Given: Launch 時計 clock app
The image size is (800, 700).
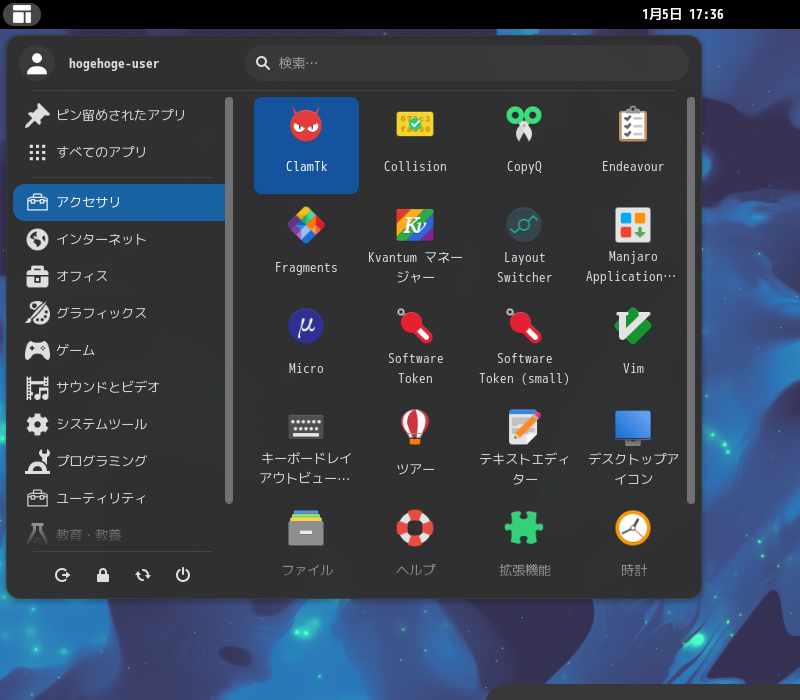Looking at the screenshot, I should [633, 545].
